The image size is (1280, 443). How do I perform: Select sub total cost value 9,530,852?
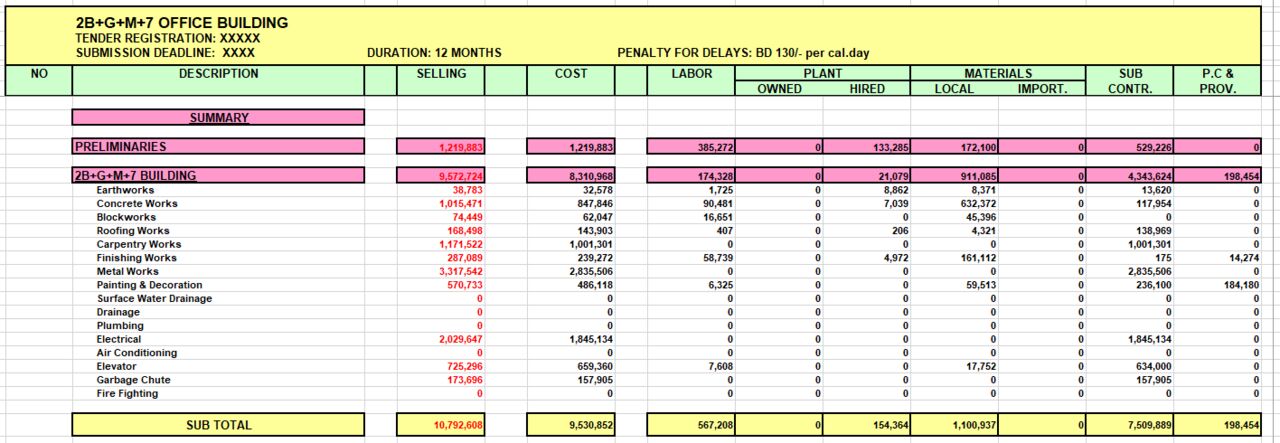tap(571, 425)
